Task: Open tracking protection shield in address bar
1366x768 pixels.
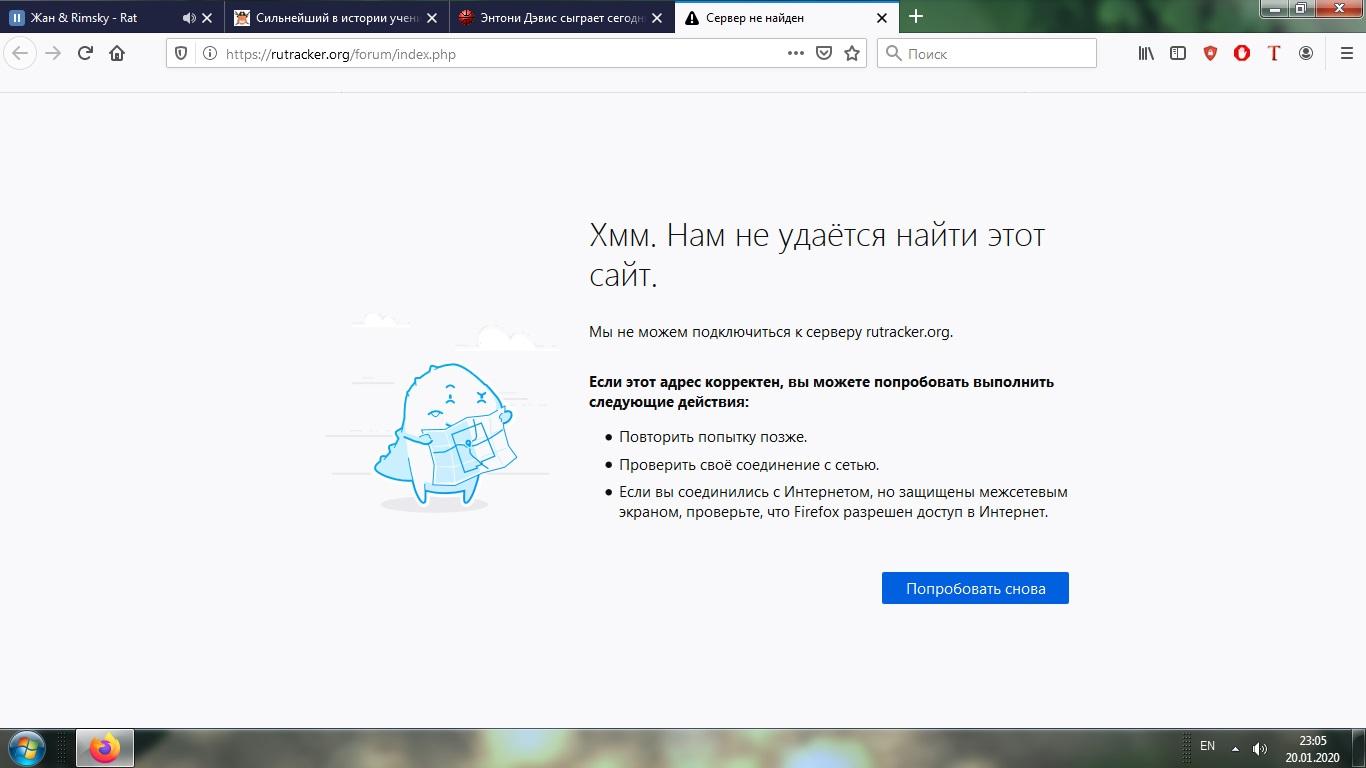Action: tap(181, 54)
